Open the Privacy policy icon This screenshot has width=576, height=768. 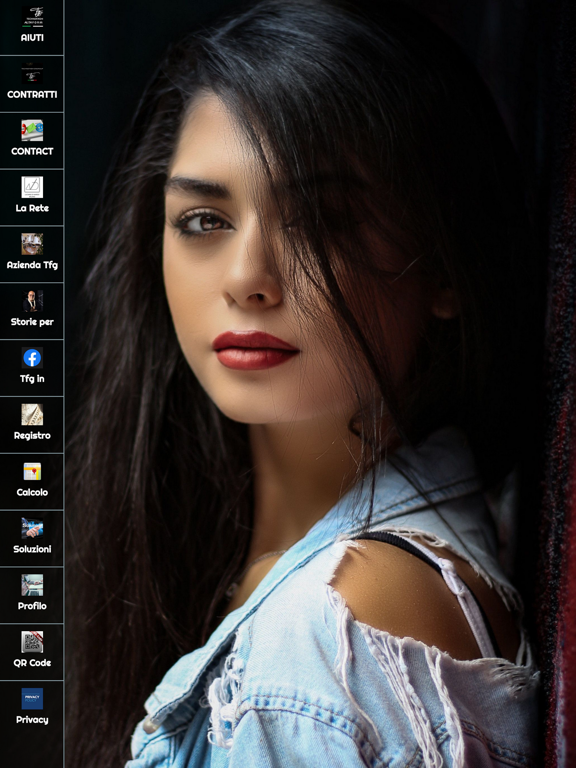pos(32,698)
